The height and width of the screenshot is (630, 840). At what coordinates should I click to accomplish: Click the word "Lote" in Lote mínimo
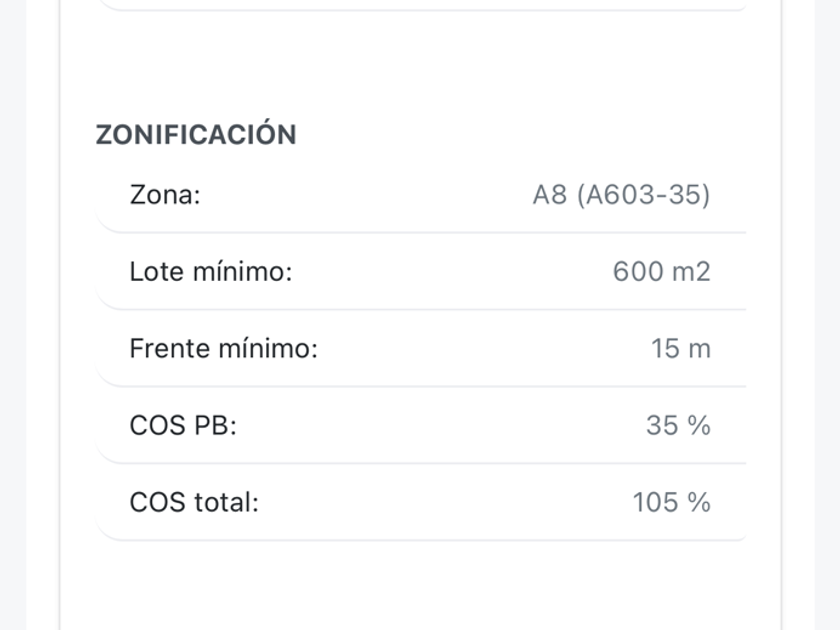click(157, 271)
